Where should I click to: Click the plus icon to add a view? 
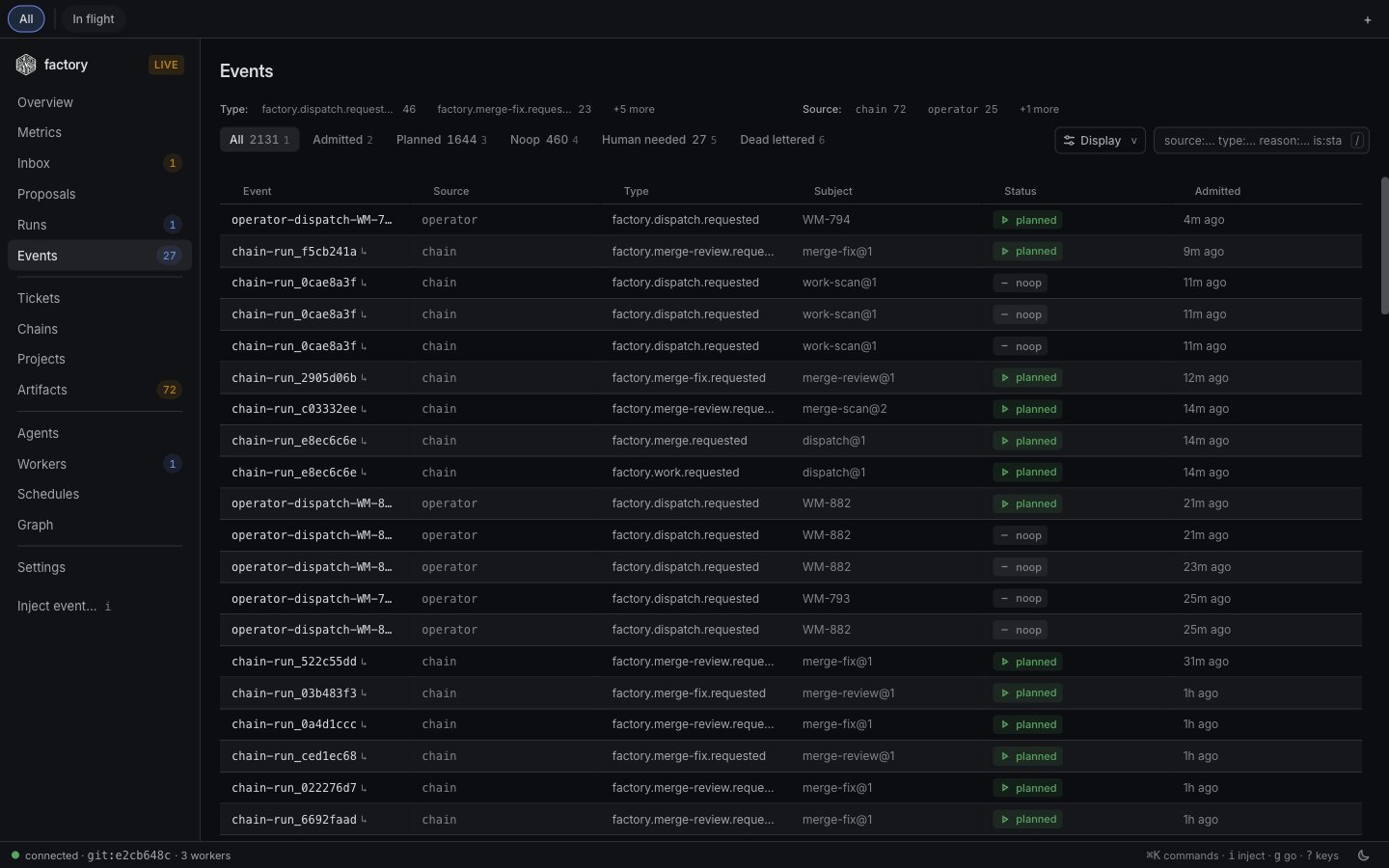(1367, 19)
